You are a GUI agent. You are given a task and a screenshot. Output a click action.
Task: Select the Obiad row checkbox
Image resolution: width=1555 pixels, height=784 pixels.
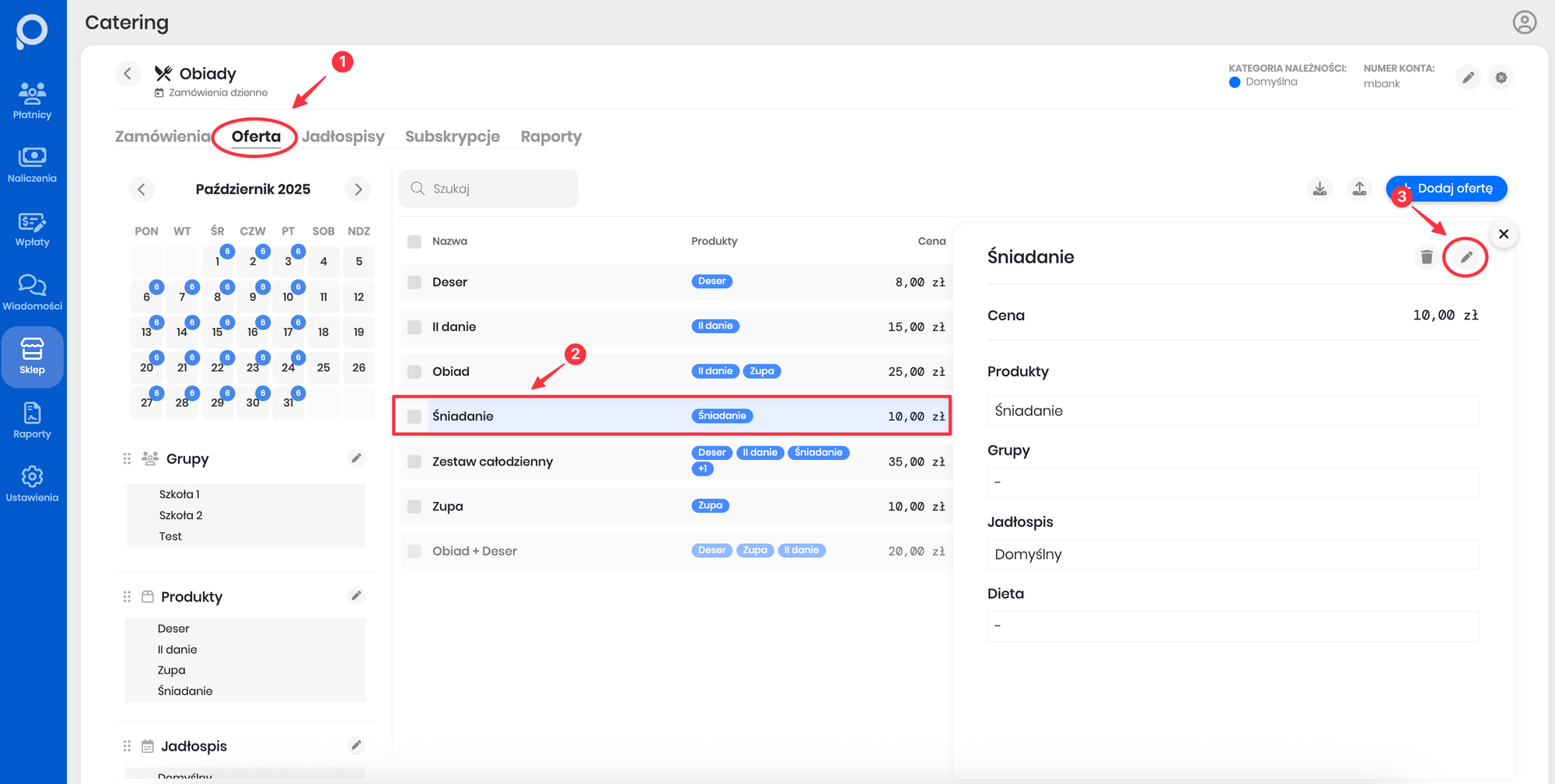(414, 371)
